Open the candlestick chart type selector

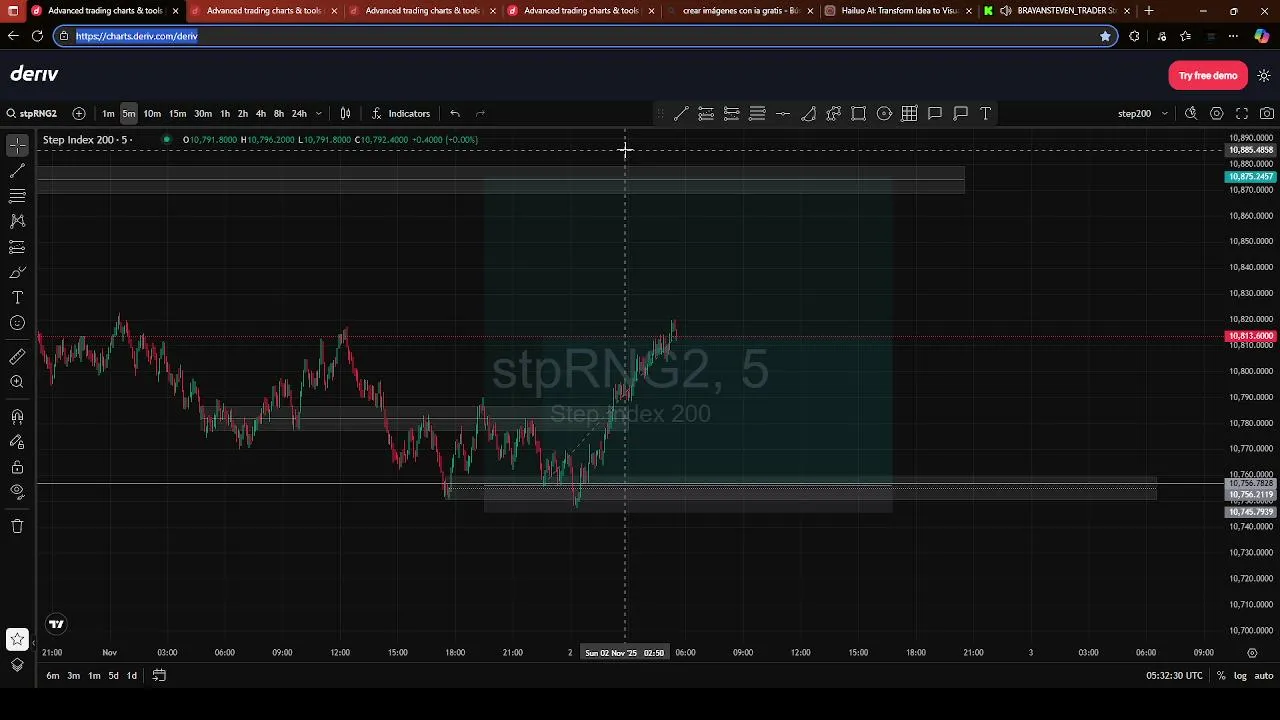(345, 114)
